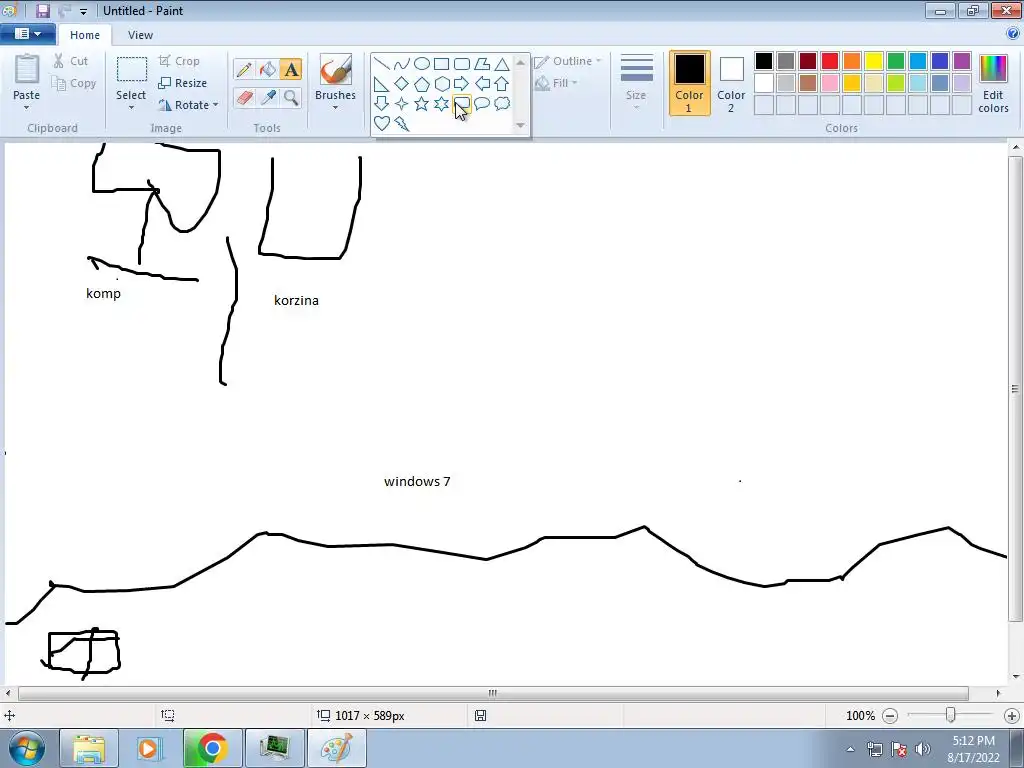Switch to the View tab

coord(140,35)
